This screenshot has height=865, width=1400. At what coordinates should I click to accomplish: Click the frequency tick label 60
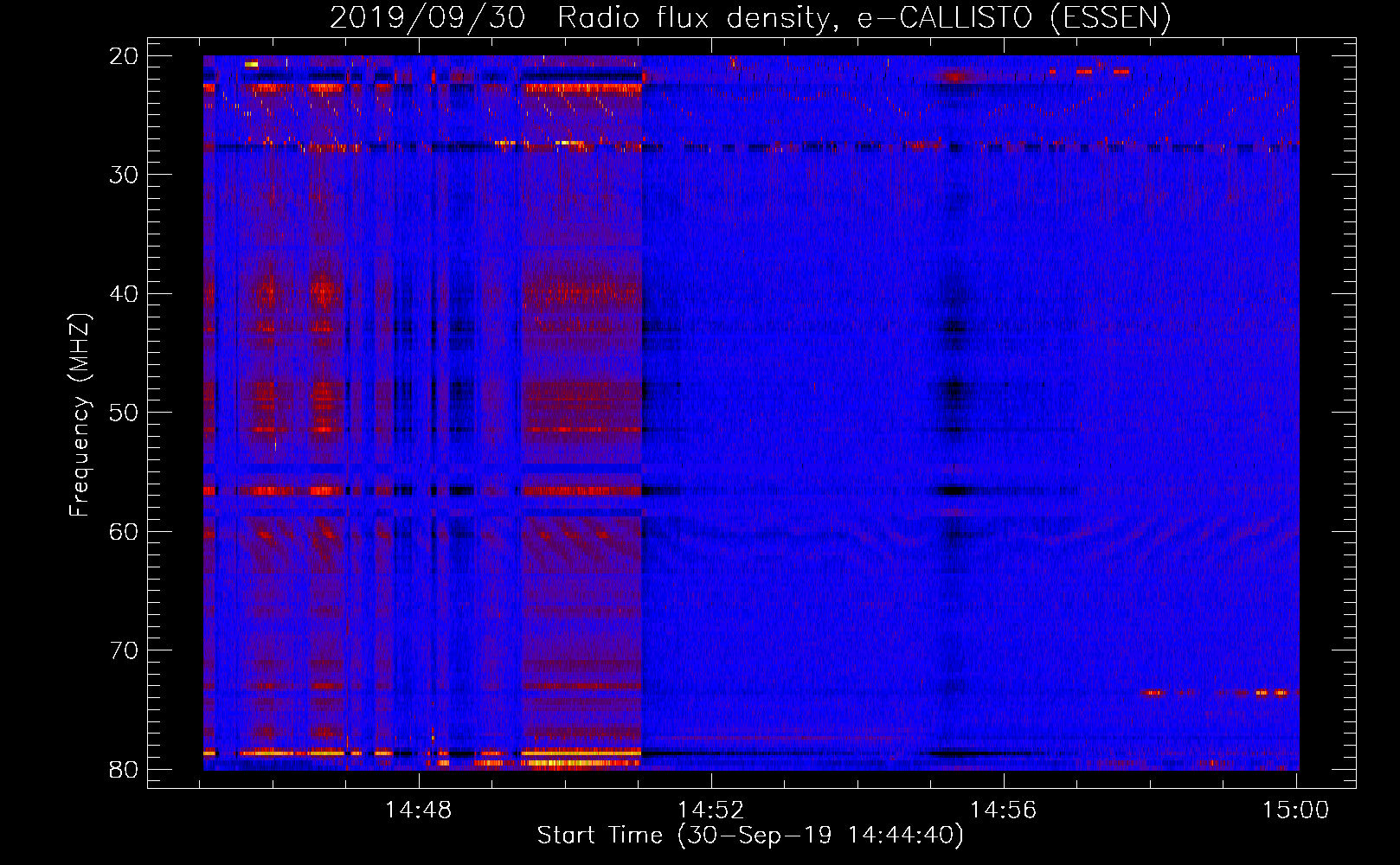[124, 532]
